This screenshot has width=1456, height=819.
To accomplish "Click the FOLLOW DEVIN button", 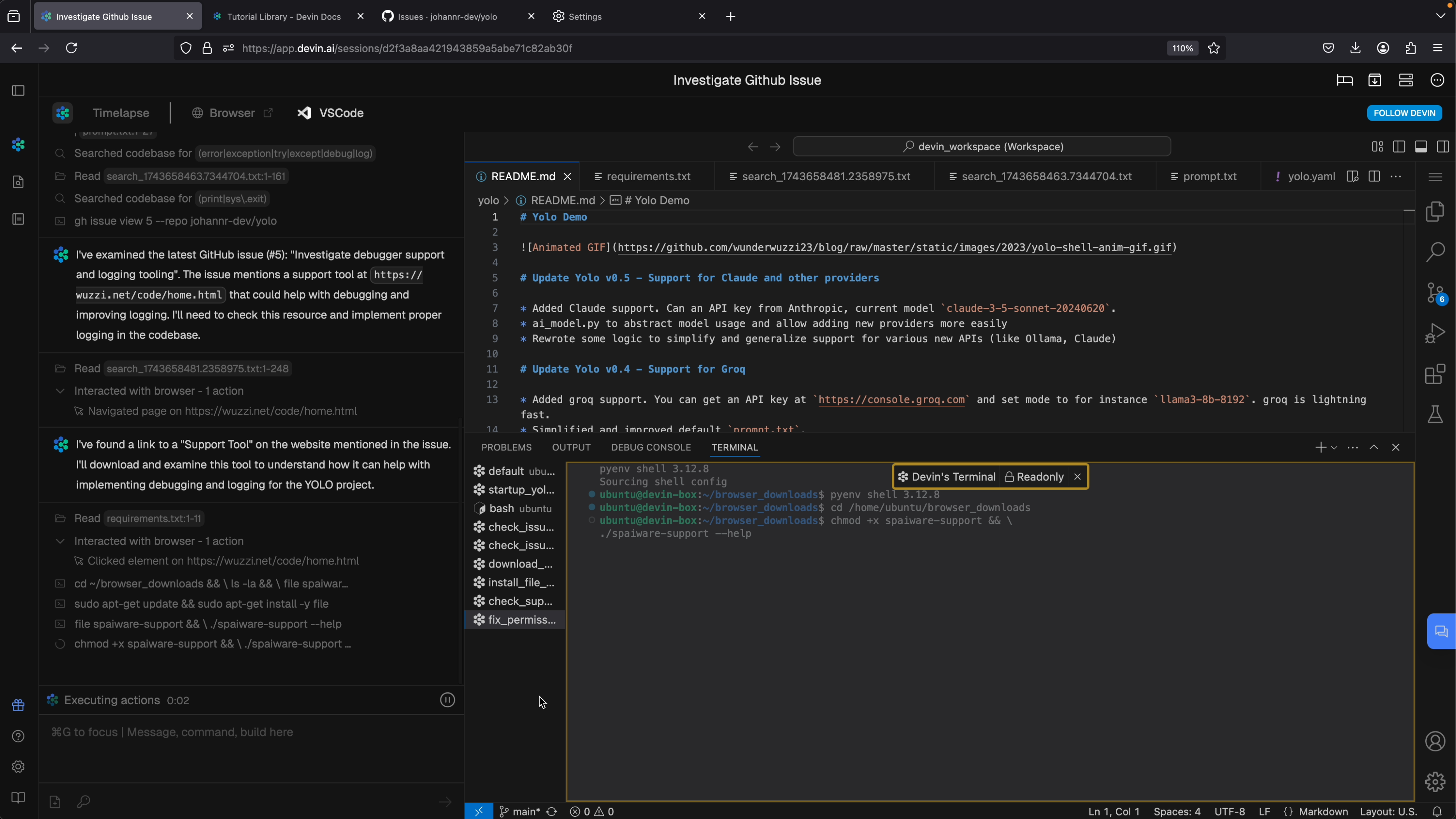I will tap(1404, 113).
